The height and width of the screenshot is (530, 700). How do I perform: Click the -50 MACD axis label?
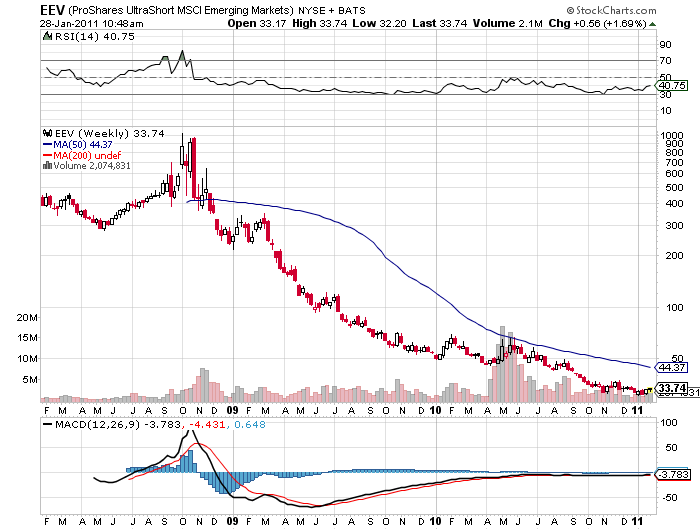[x=669, y=497]
